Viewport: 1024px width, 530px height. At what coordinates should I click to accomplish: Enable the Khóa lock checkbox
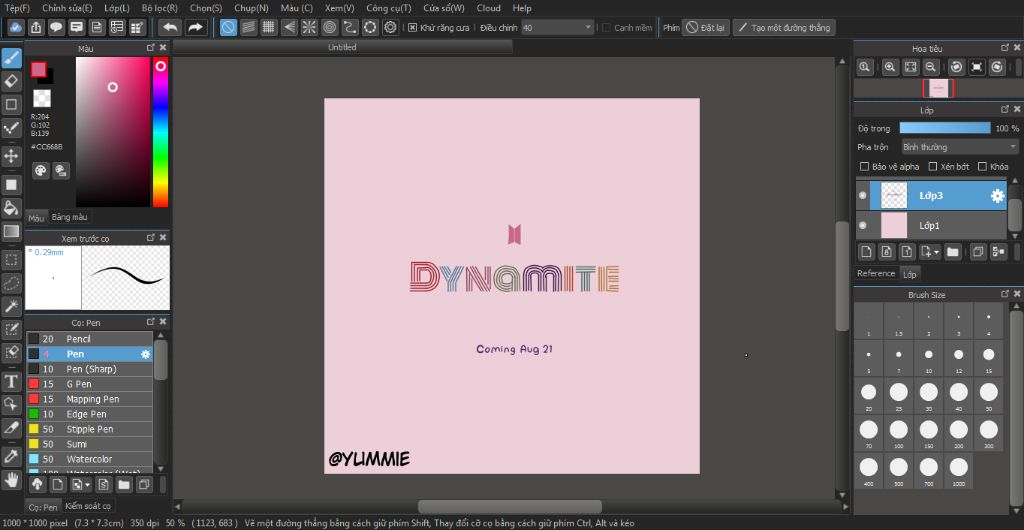982,166
